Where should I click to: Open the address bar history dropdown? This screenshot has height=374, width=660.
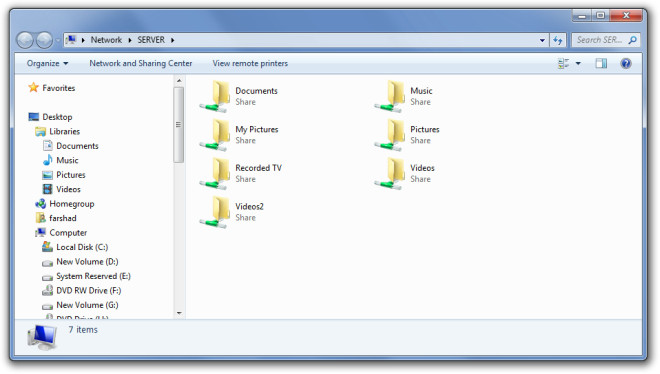coord(542,40)
